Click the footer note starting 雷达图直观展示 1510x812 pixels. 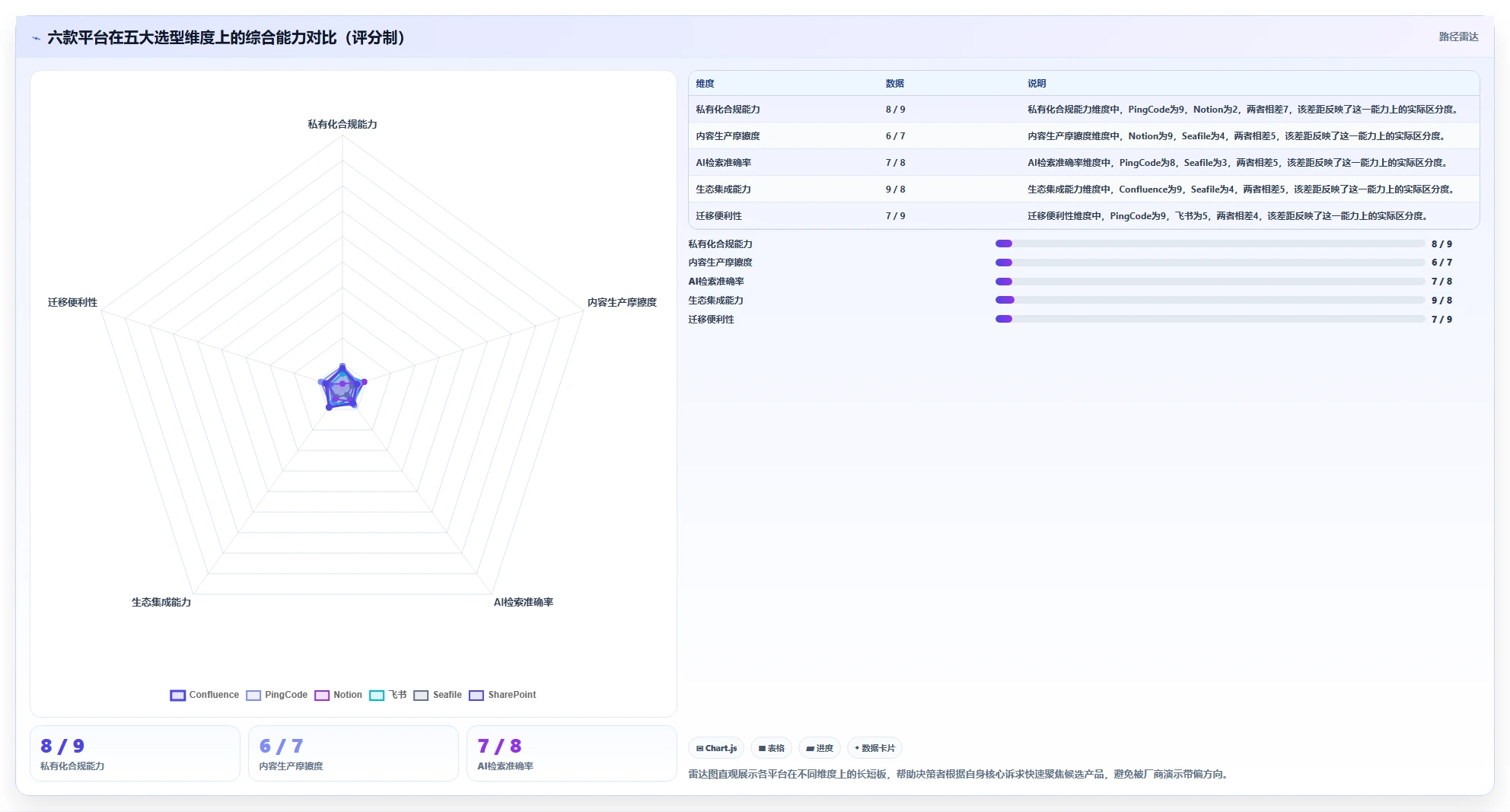957,774
